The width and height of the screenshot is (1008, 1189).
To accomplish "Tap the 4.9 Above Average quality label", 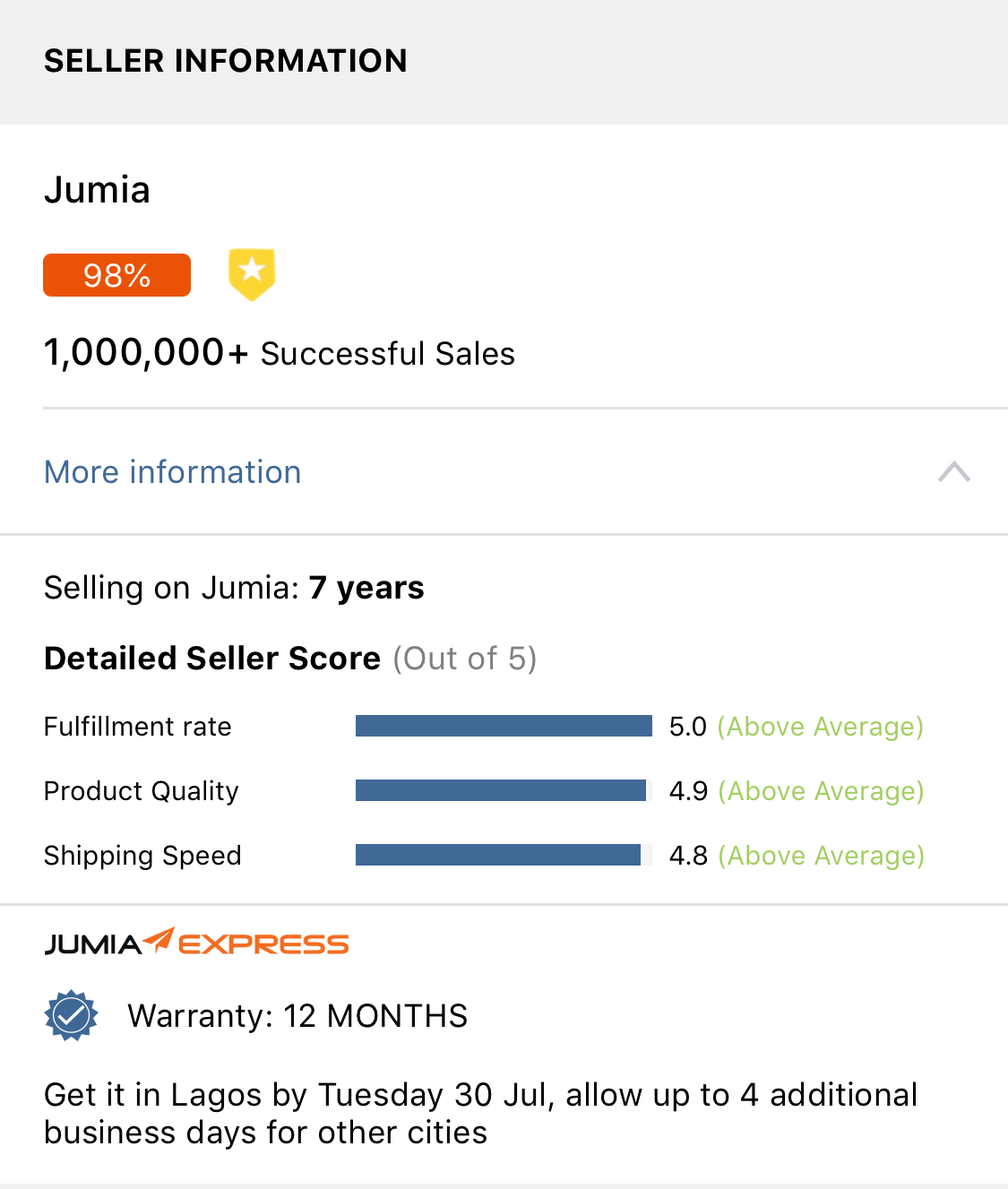I will pos(796,791).
